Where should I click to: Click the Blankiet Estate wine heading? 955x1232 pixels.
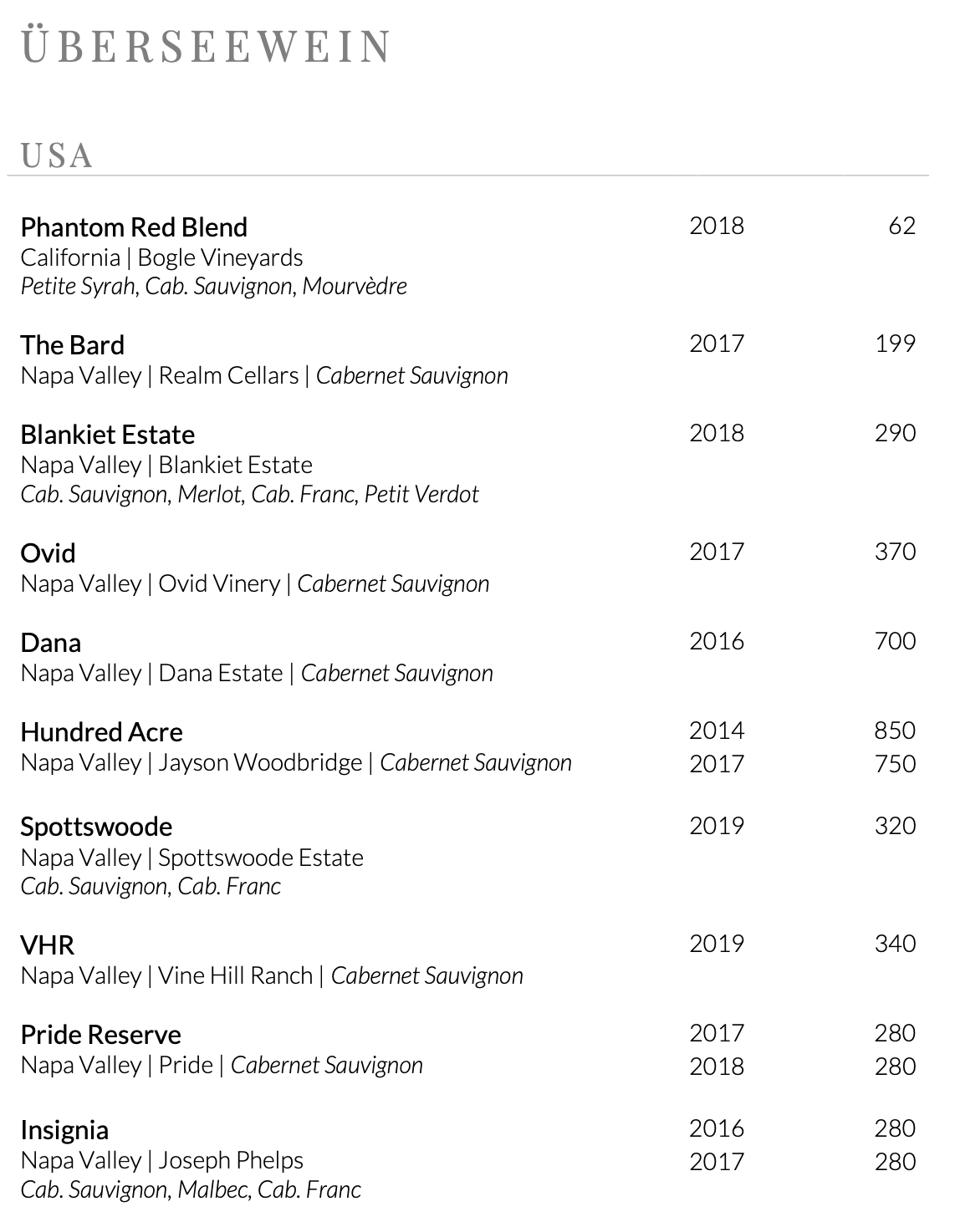pos(107,435)
